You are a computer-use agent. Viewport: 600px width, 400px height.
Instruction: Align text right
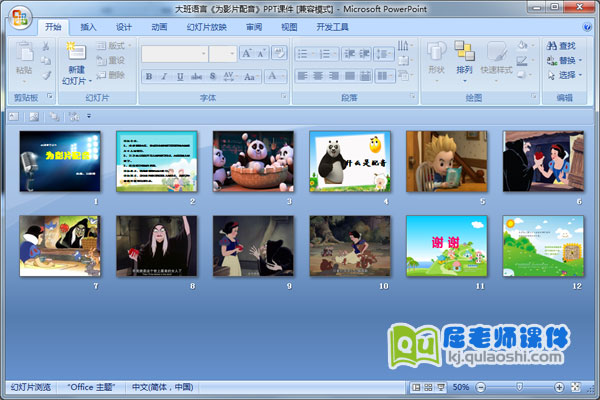point(334,76)
